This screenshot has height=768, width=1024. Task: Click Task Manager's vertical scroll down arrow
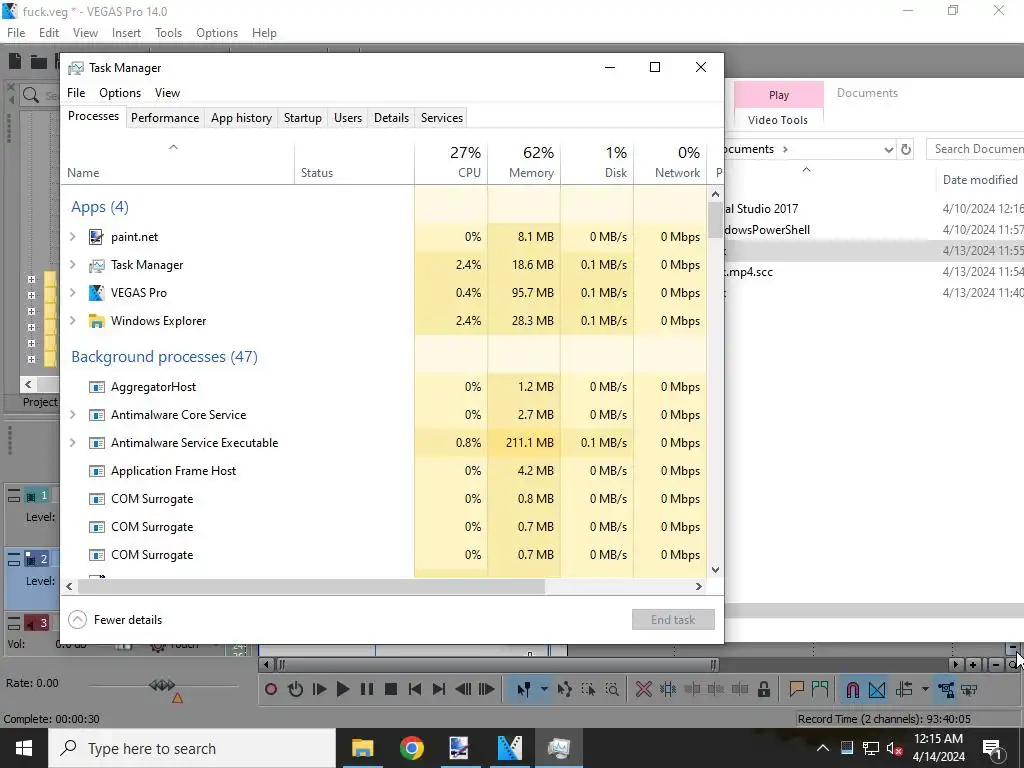coord(715,569)
